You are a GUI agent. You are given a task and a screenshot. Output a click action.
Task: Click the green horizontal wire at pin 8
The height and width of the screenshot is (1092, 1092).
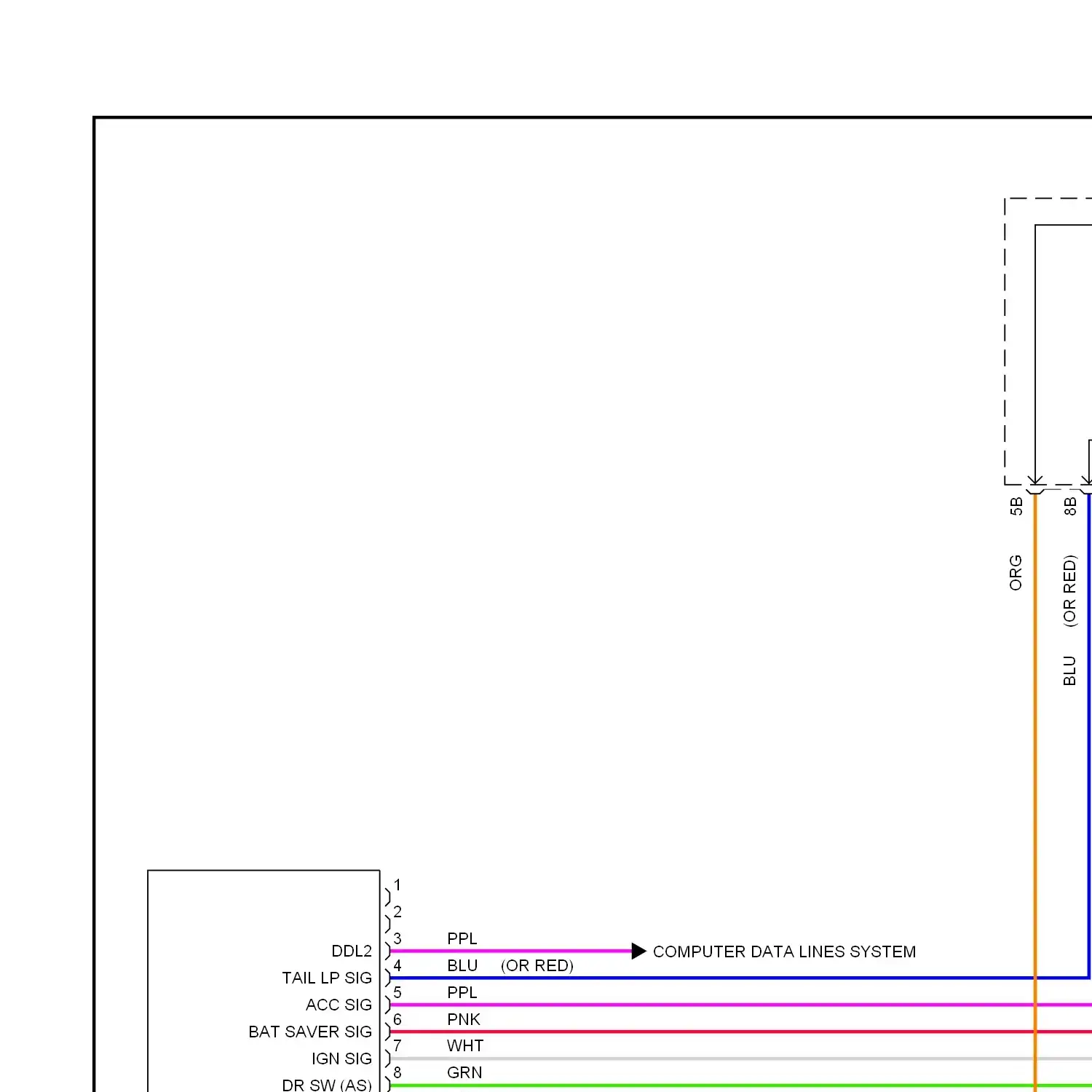pos(741,1085)
